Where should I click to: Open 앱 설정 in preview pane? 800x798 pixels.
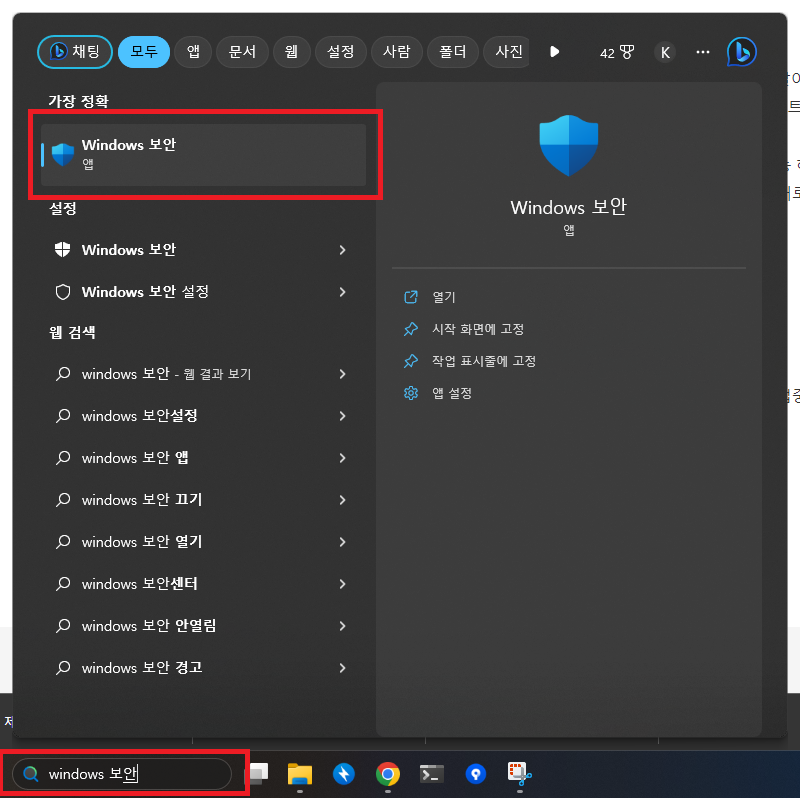(452, 393)
